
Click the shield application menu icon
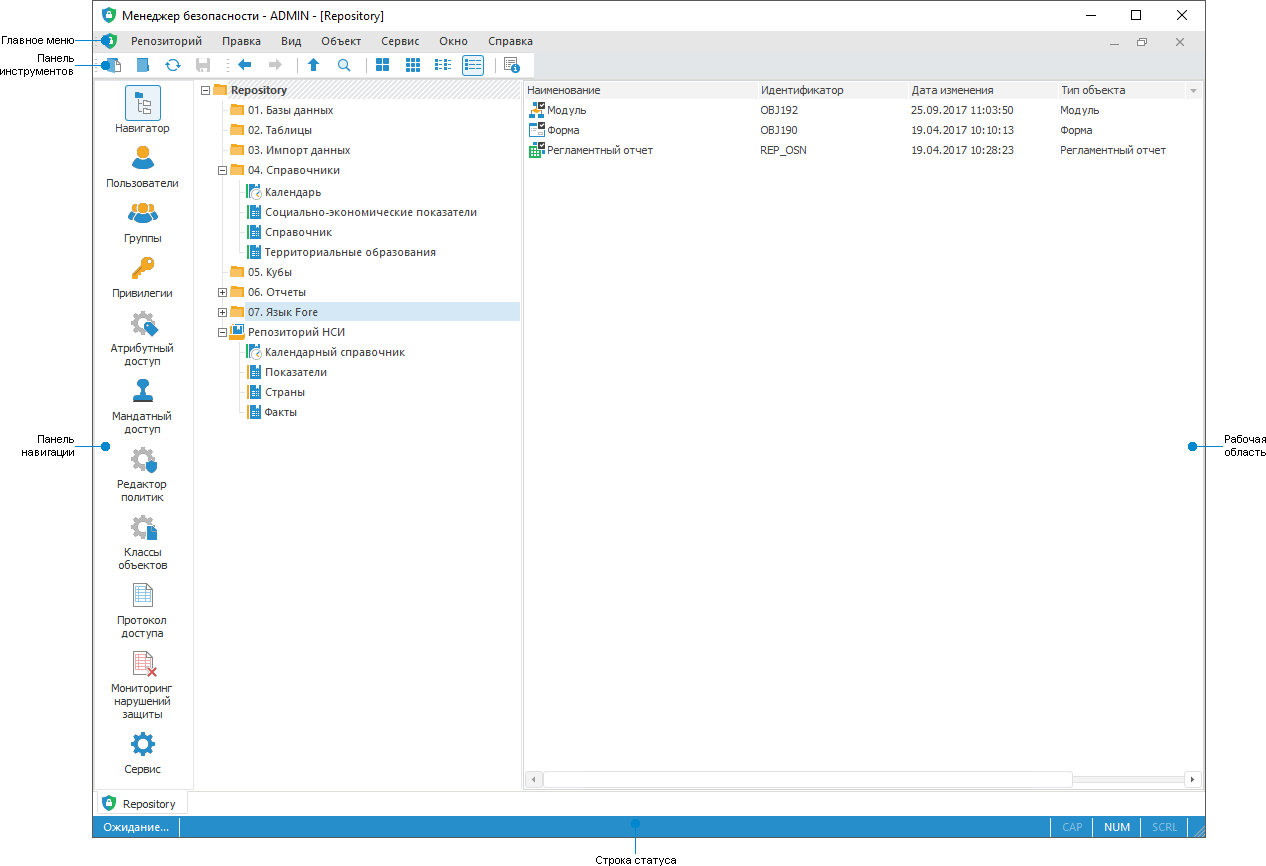tap(110, 41)
